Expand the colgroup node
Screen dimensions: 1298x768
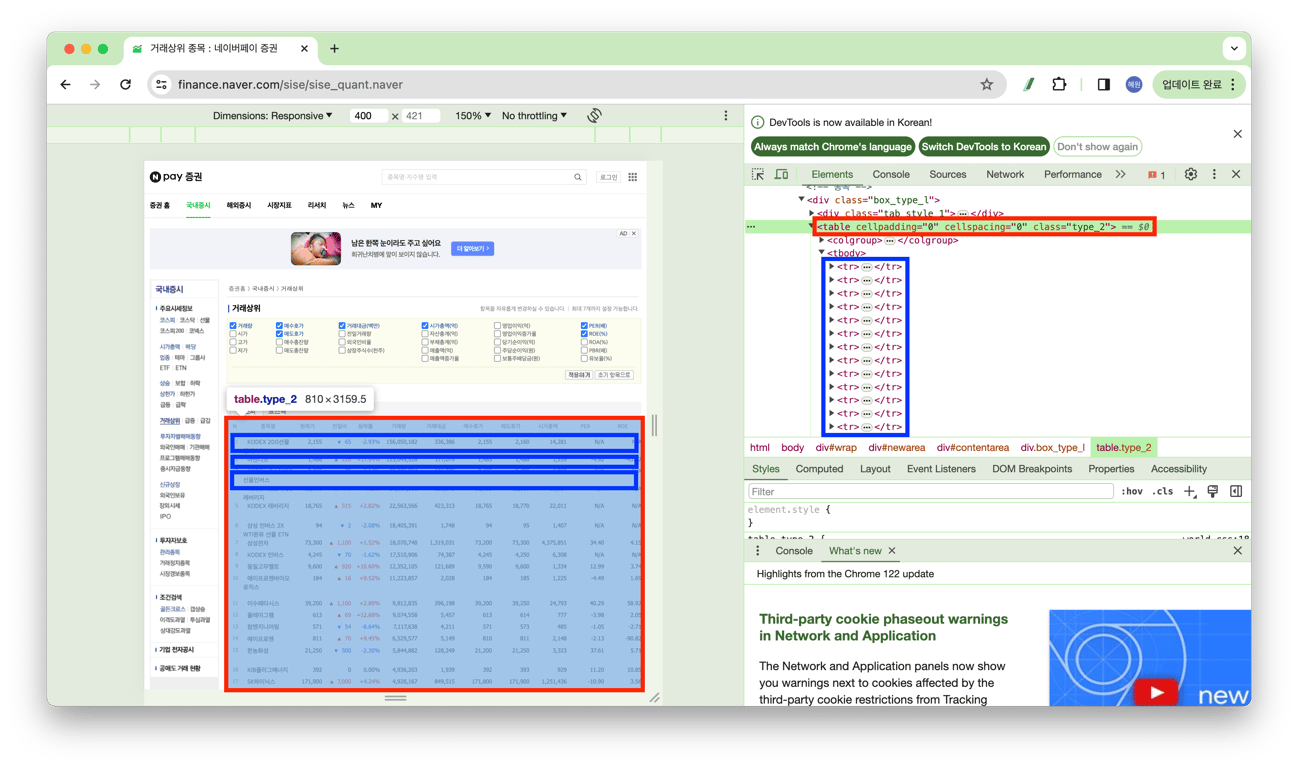point(822,241)
